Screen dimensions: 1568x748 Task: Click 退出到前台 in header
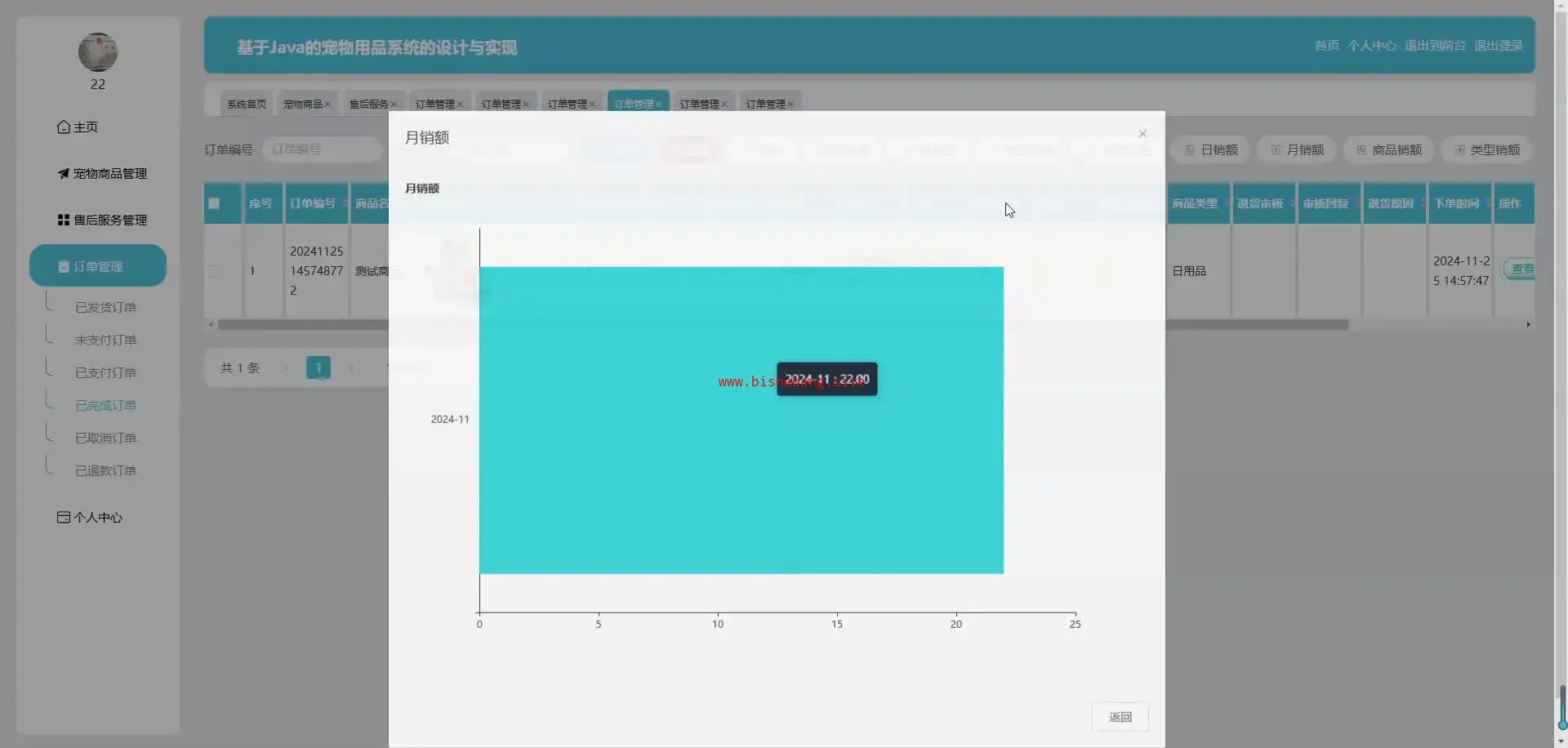coord(1435,45)
